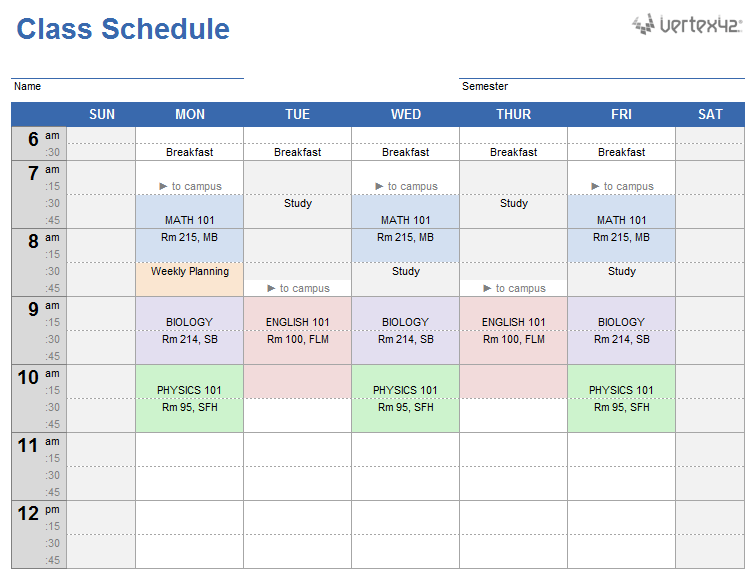Select Thursday's 'to campus' cell
745x569 pixels.
[x=514, y=288]
